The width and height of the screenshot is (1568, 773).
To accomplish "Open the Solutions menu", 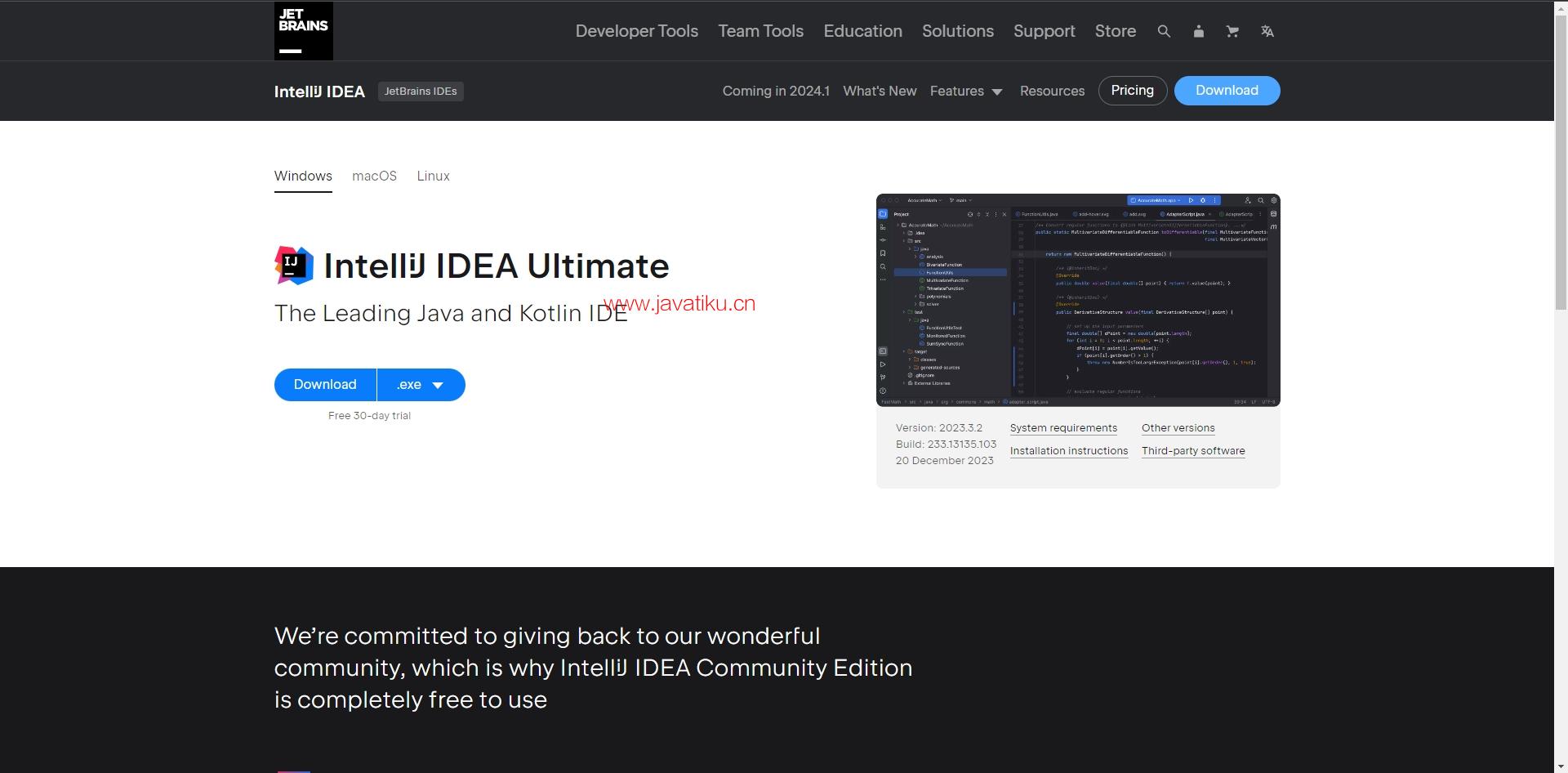I will (x=957, y=31).
